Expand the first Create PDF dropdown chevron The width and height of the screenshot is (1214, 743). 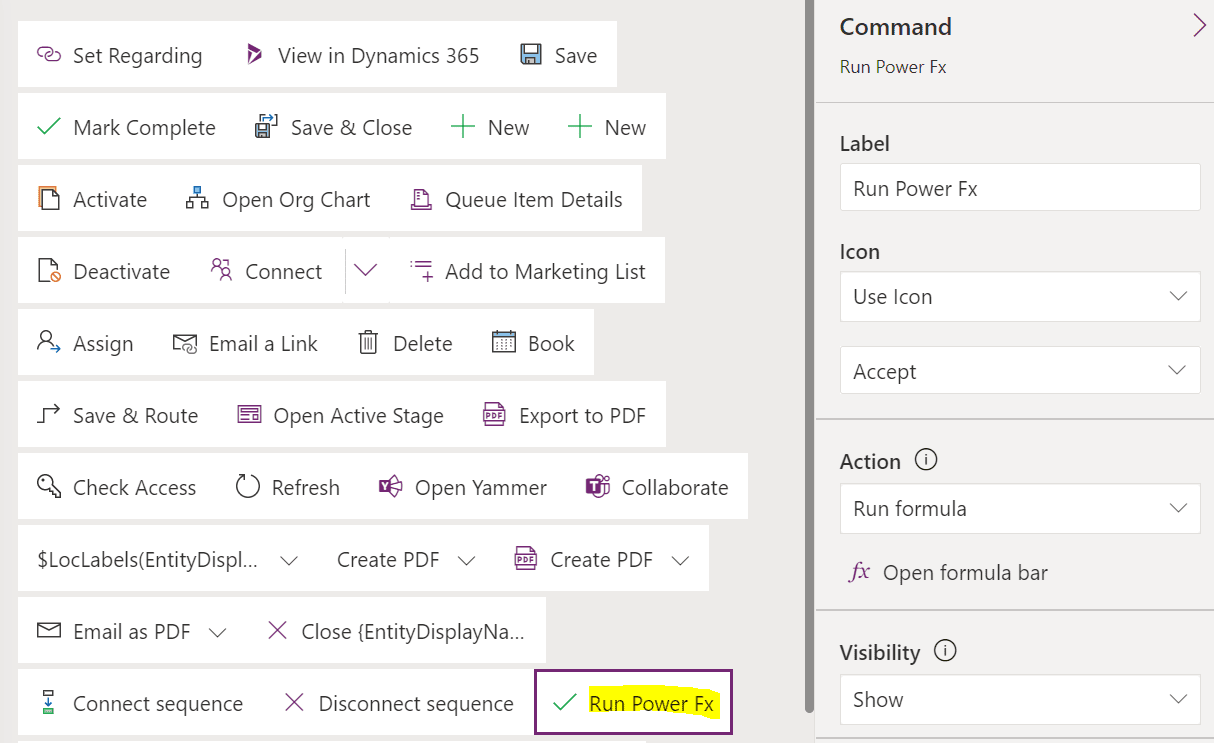[466, 560]
